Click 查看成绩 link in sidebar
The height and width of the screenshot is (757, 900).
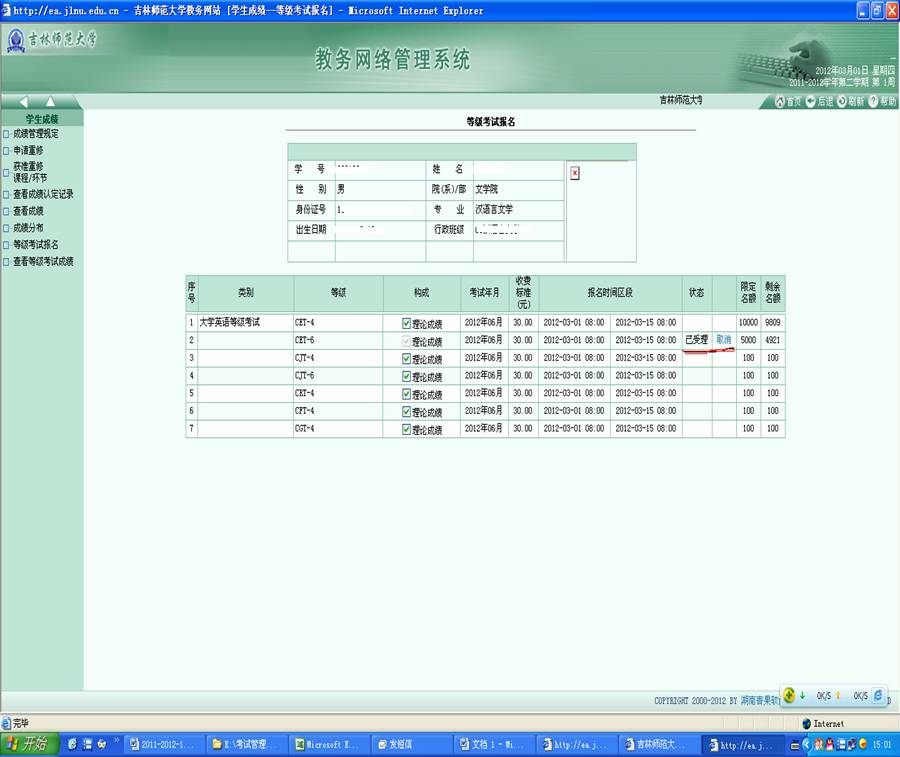point(28,211)
